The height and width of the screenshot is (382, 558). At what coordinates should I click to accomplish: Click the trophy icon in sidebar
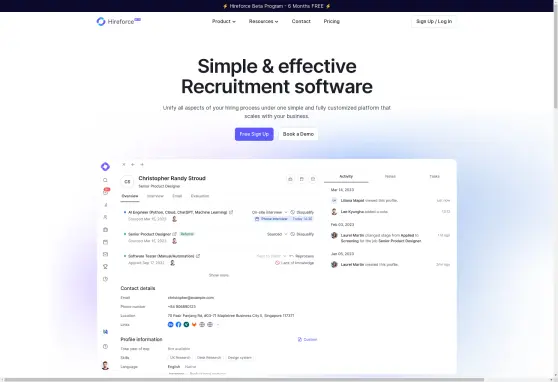coord(105,267)
